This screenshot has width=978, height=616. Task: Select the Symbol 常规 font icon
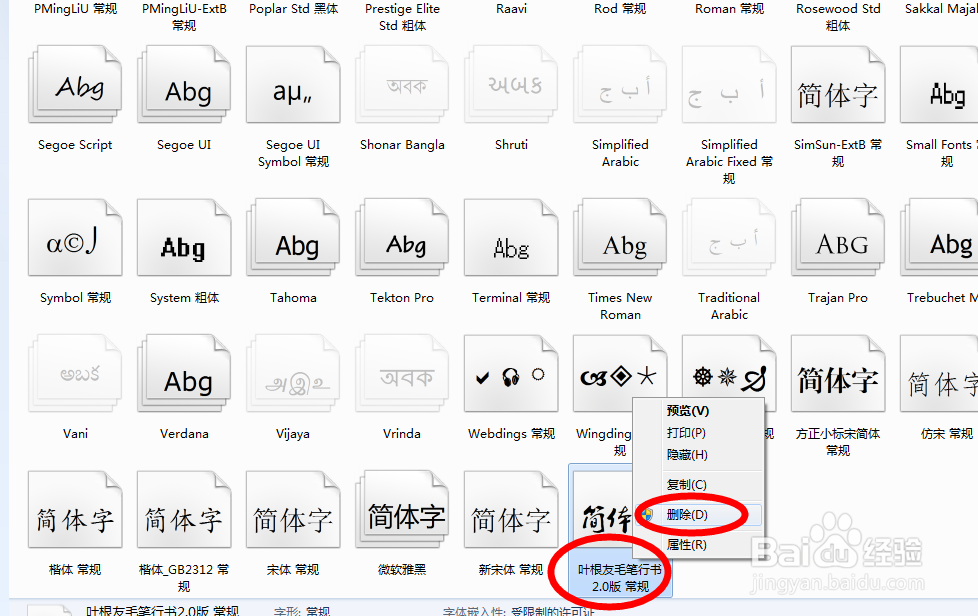click(x=75, y=237)
